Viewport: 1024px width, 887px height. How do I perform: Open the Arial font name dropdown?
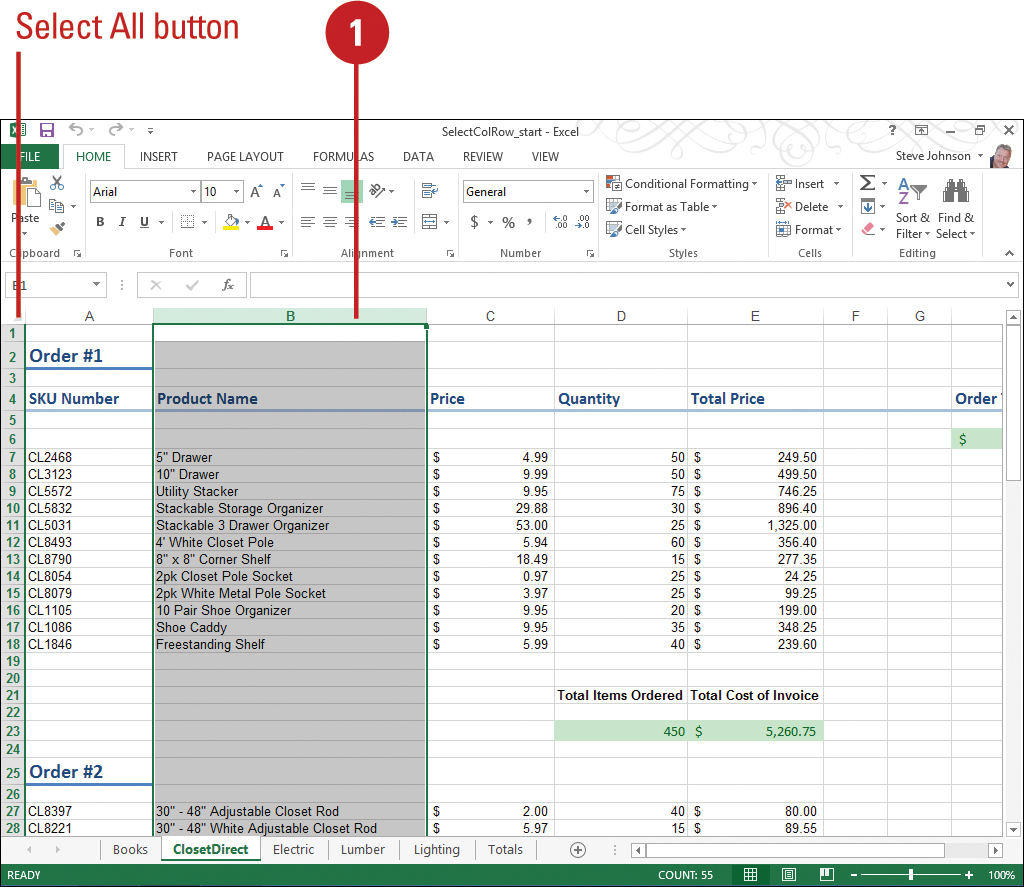click(193, 192)
